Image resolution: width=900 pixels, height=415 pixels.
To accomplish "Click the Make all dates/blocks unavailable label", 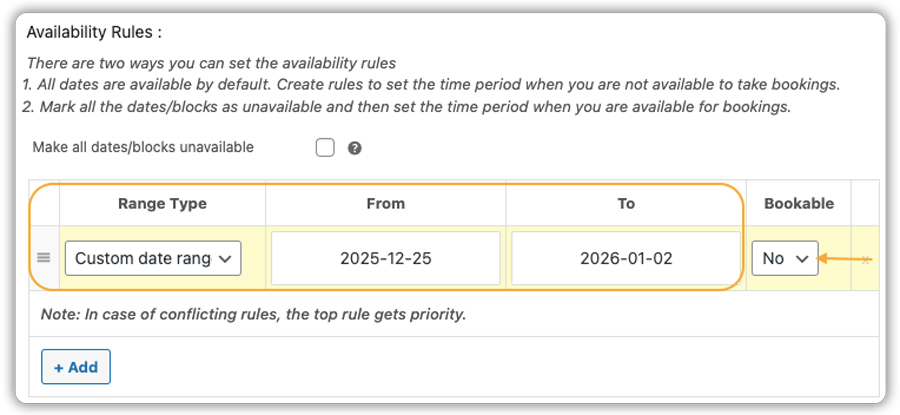I will [143, 147].
